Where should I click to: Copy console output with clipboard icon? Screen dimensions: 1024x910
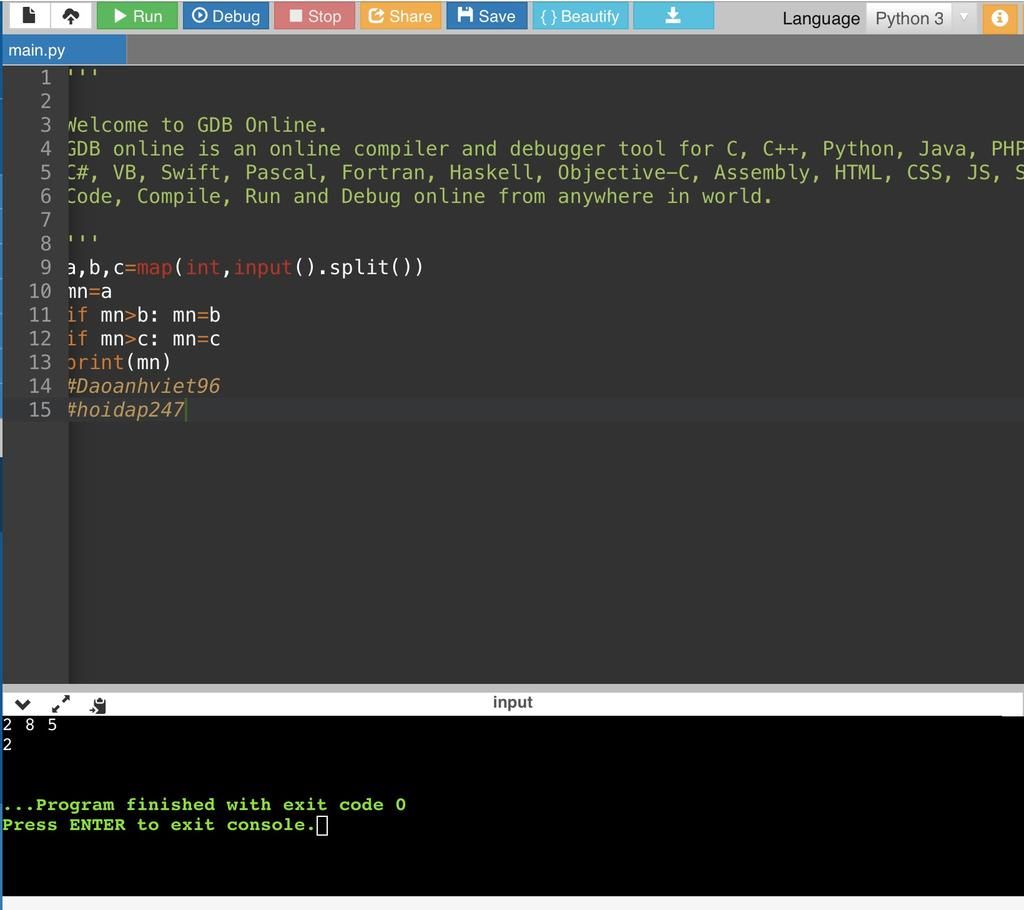click(x=99, y=705)
